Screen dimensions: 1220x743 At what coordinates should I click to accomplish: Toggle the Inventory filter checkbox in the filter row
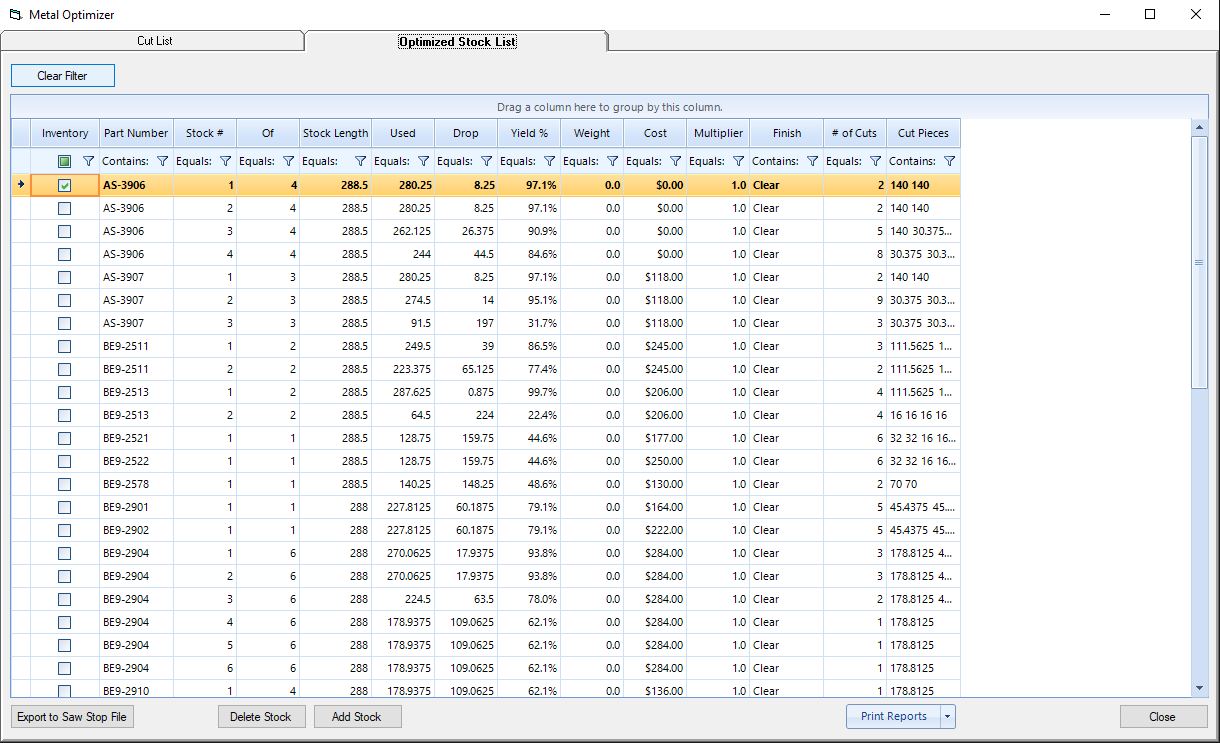tap(65, 161)
